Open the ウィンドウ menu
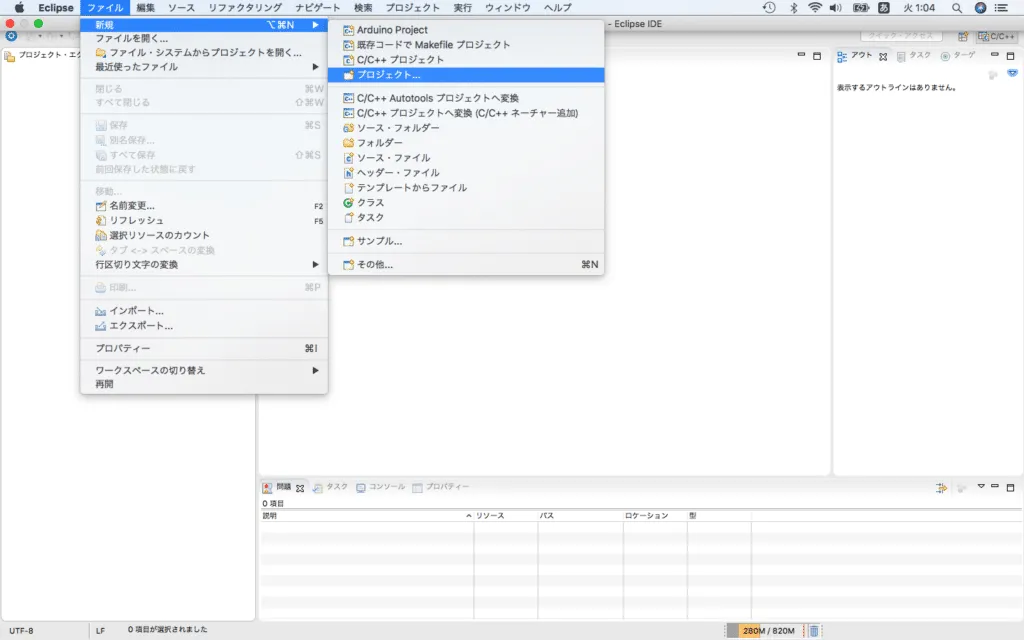This screenshot has width=1024, height=640. coord(507,8)
